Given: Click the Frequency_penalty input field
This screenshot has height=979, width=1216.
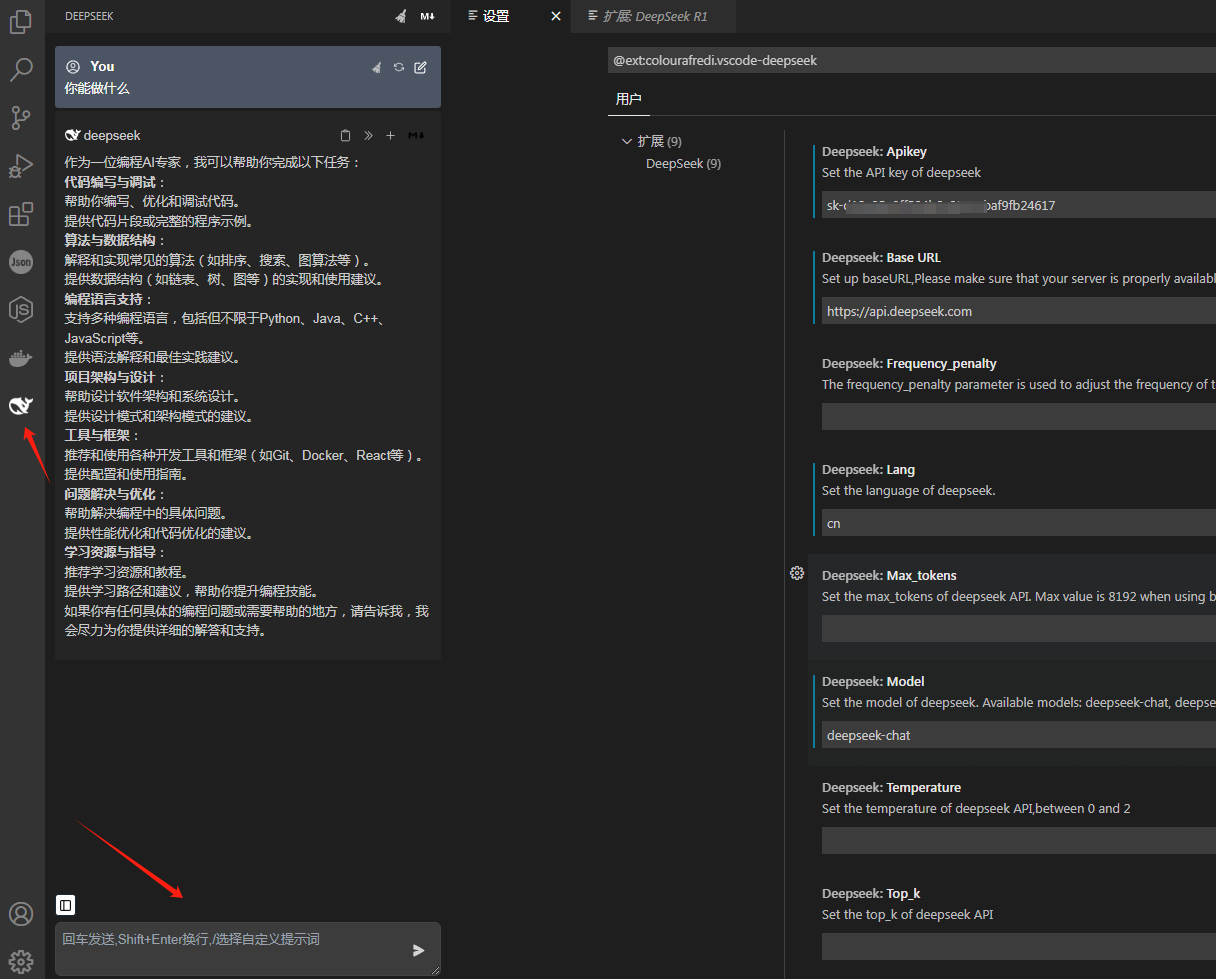Looking at the screenshot, I should coord(1019,417).
